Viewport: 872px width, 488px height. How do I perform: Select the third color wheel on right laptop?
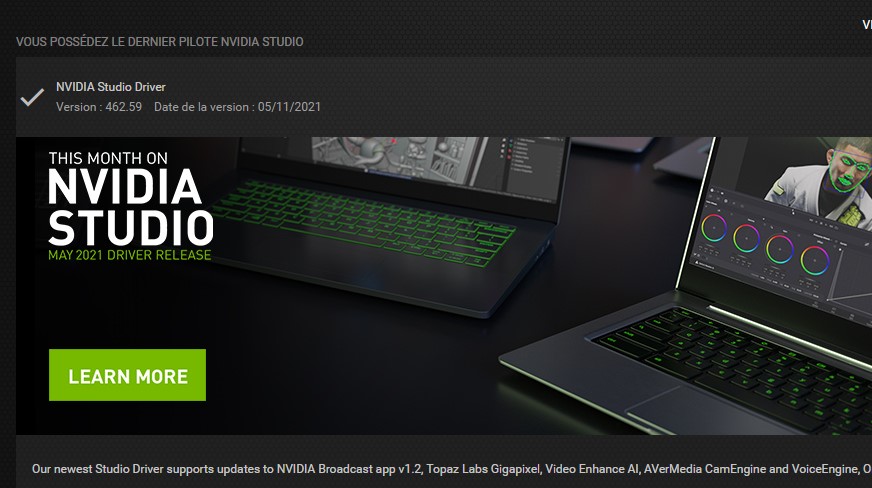point(780,248)
